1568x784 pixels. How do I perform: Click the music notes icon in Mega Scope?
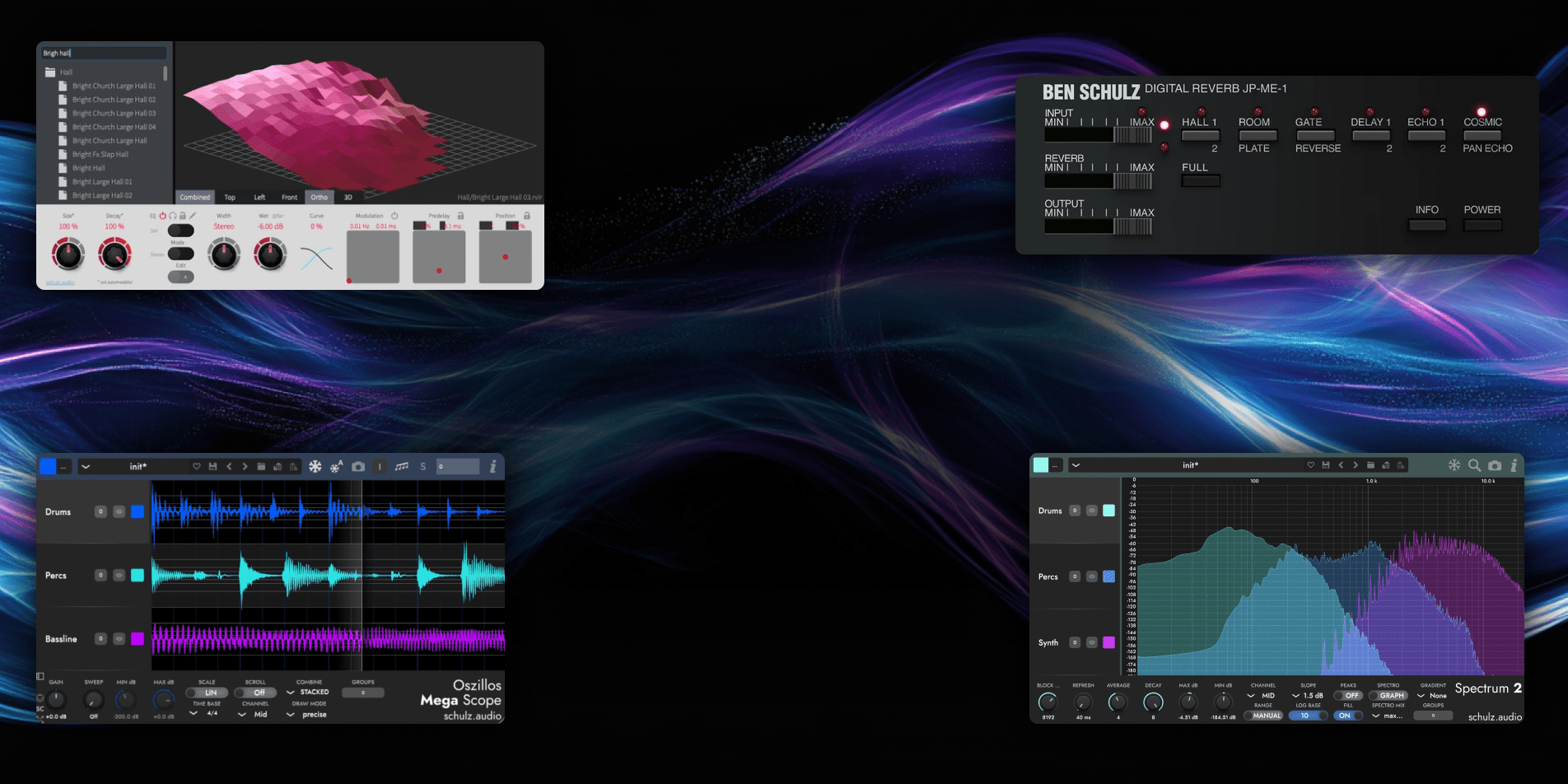tap(401, 466)
